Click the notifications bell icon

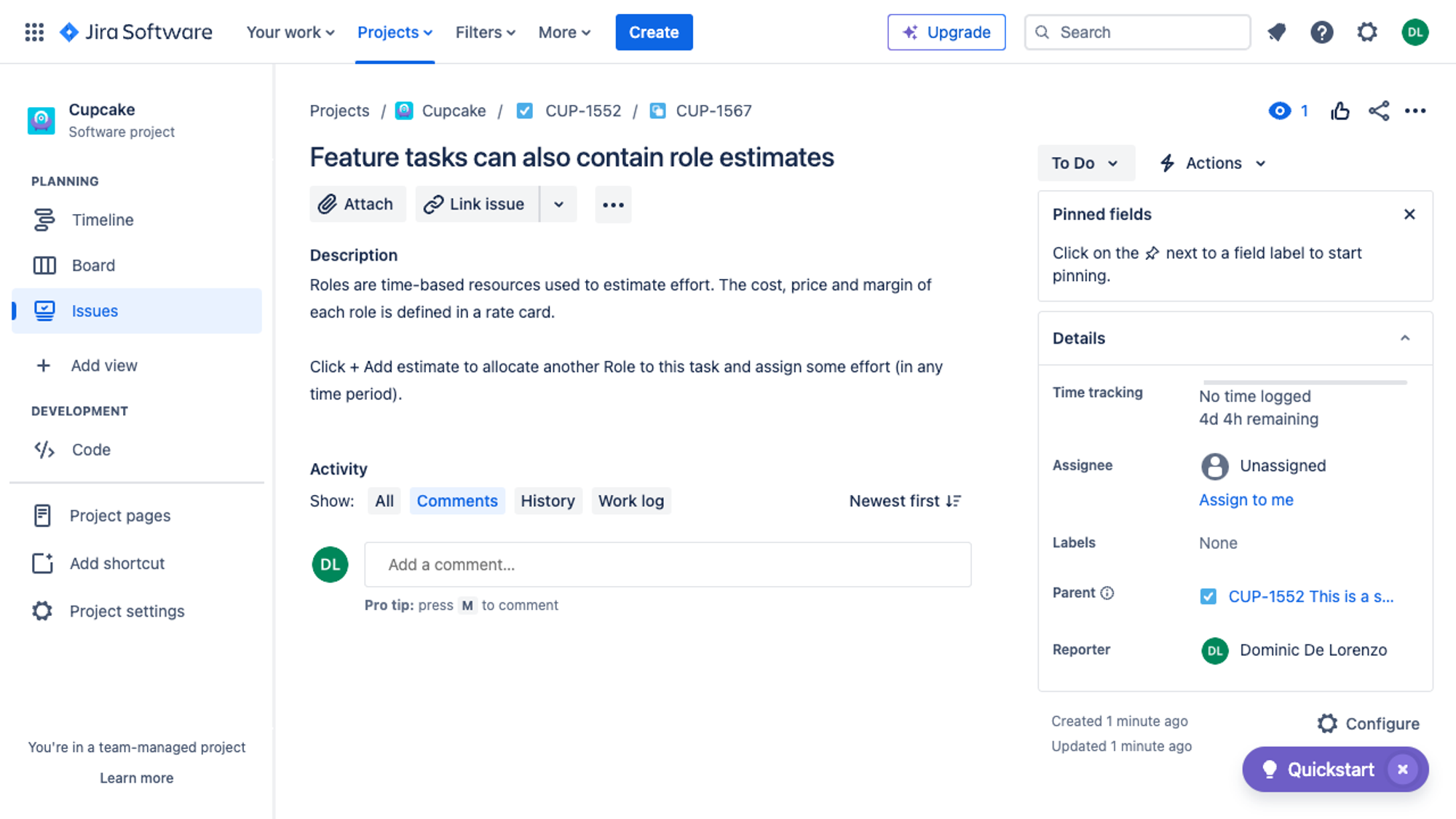coord(1276,32)
